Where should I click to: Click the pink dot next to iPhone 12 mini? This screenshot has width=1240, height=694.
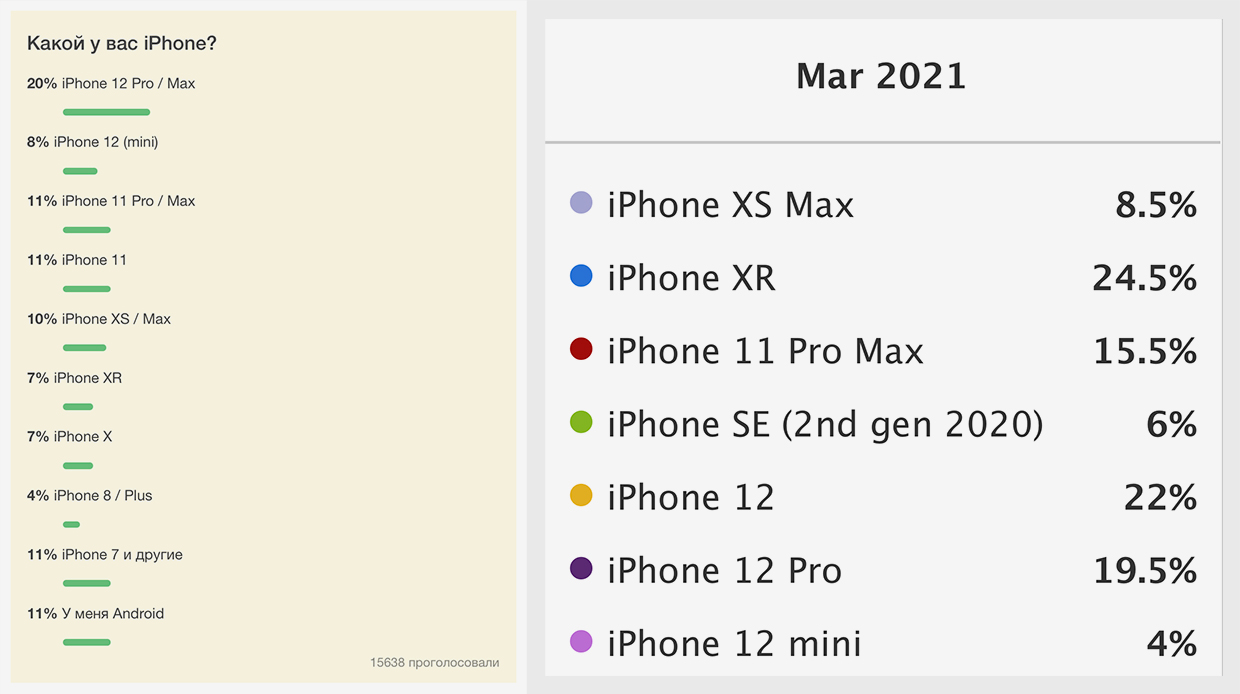(x=581, y=642)
